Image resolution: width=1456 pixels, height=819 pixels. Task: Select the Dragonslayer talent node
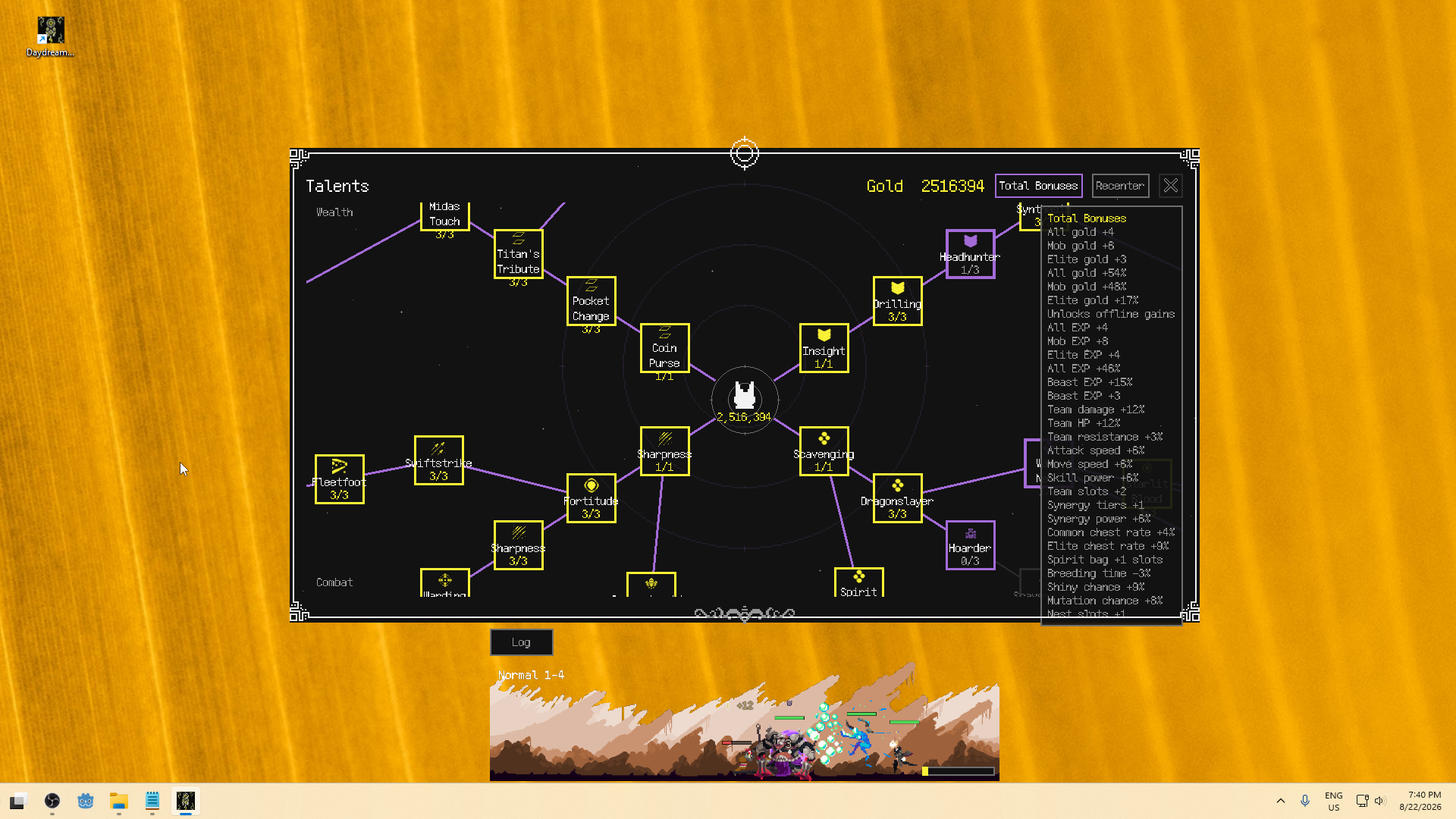click(x=897, y=498)
